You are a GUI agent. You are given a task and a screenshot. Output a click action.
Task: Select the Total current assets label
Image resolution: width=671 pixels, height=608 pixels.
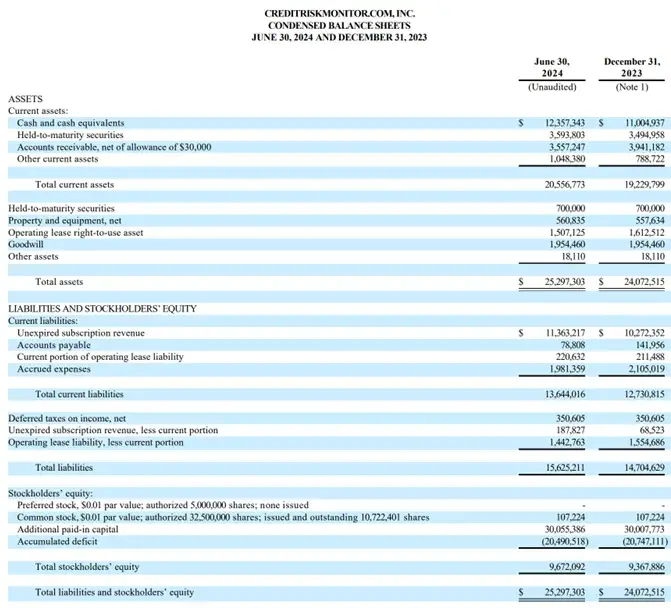tap(74, 185)
